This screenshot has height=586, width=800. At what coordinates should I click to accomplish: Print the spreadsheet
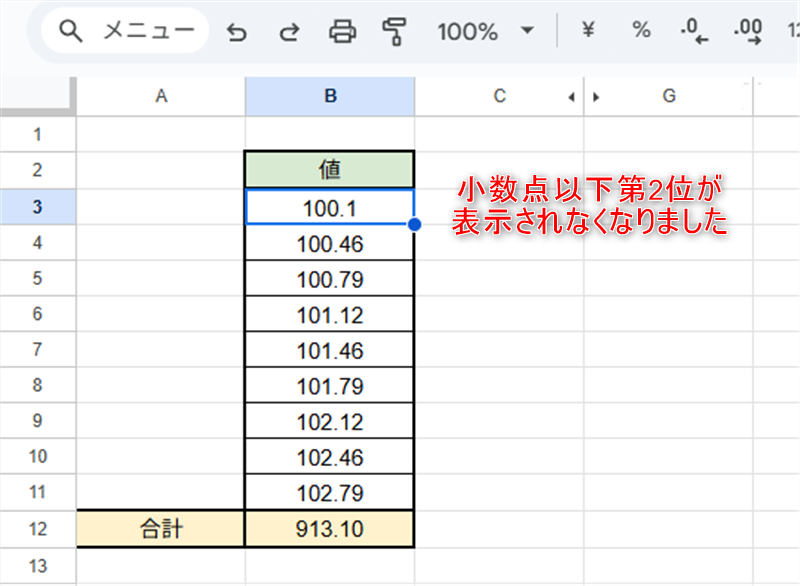342,32
